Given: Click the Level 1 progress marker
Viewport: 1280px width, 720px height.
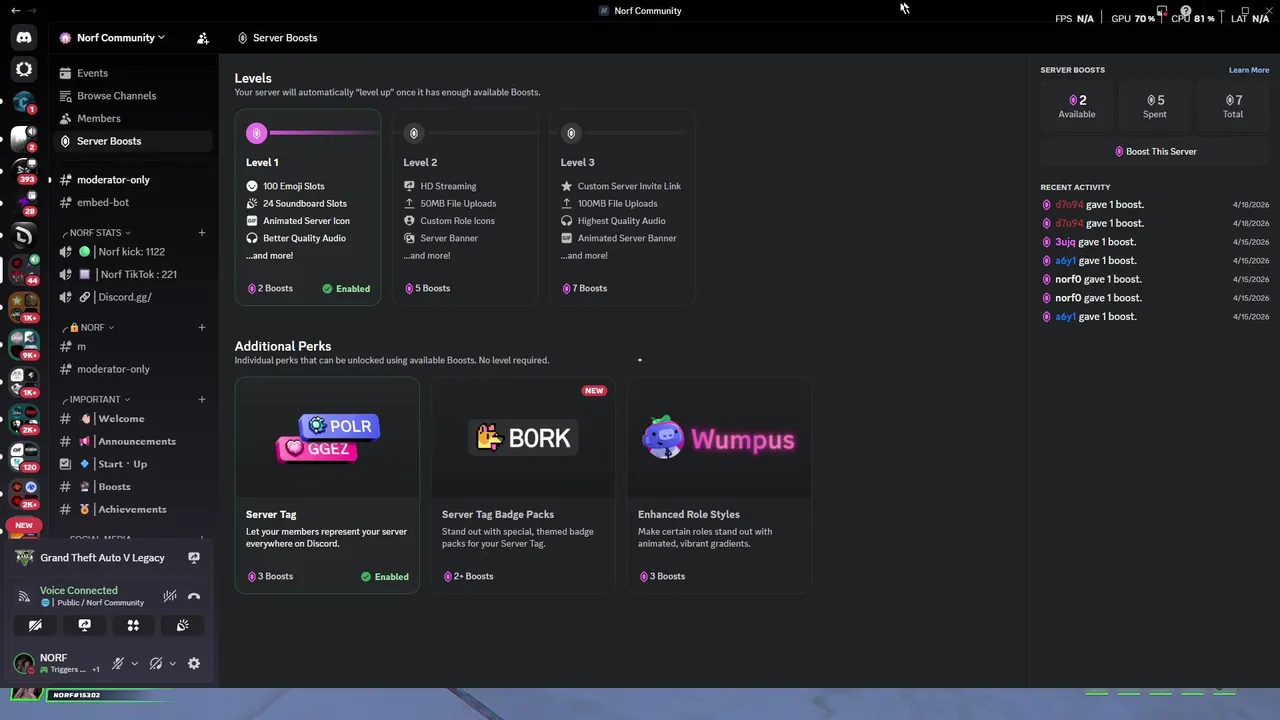Looking at the screenshot, I should point(257,133).
